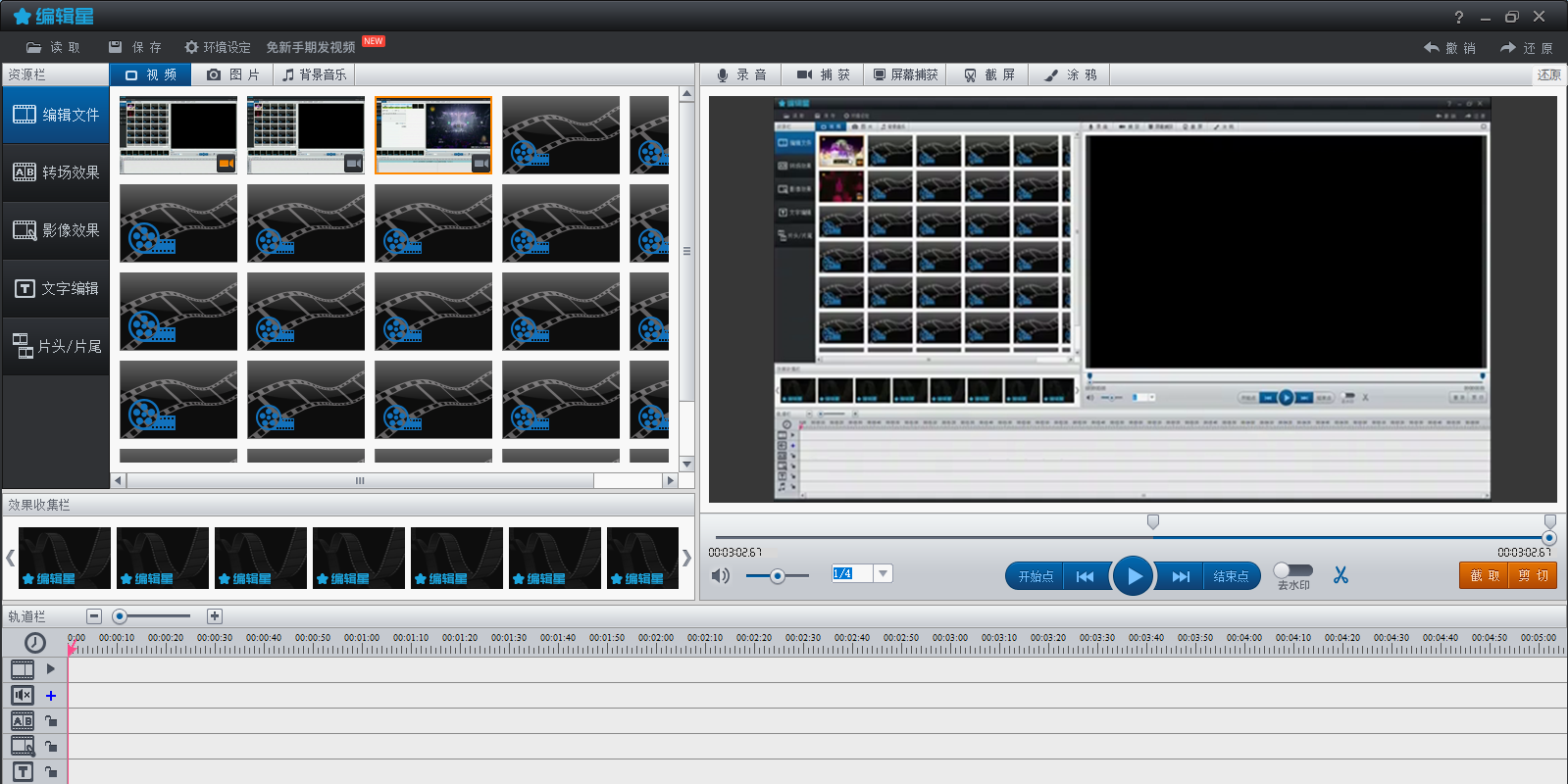
Task: Open the 1/4 playback speed dropdown
Action: [x=883, y=573]
